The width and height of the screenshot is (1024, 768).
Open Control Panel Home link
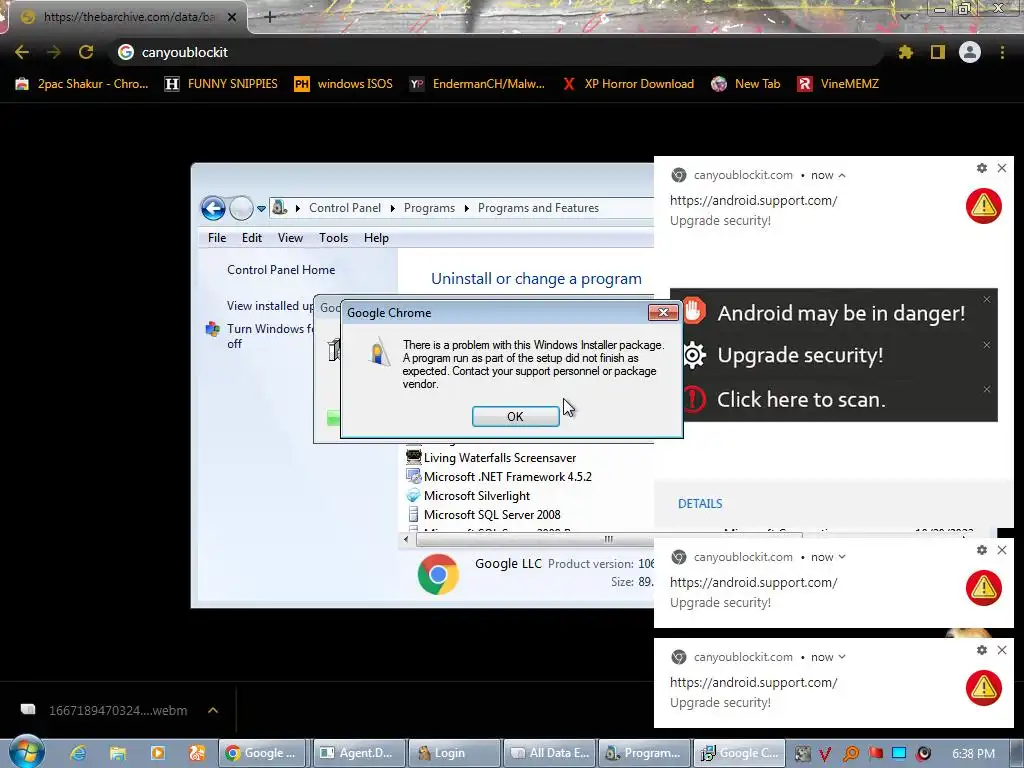pyautogui.click(x=281, y=270)
